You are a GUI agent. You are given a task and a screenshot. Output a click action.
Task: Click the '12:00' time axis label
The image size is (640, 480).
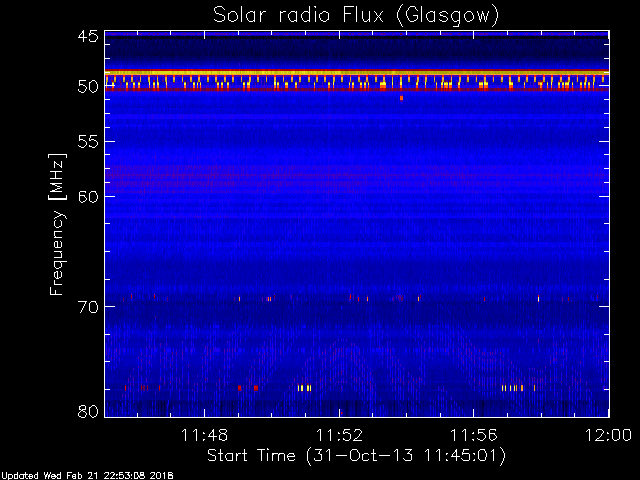tap(609, 435)
